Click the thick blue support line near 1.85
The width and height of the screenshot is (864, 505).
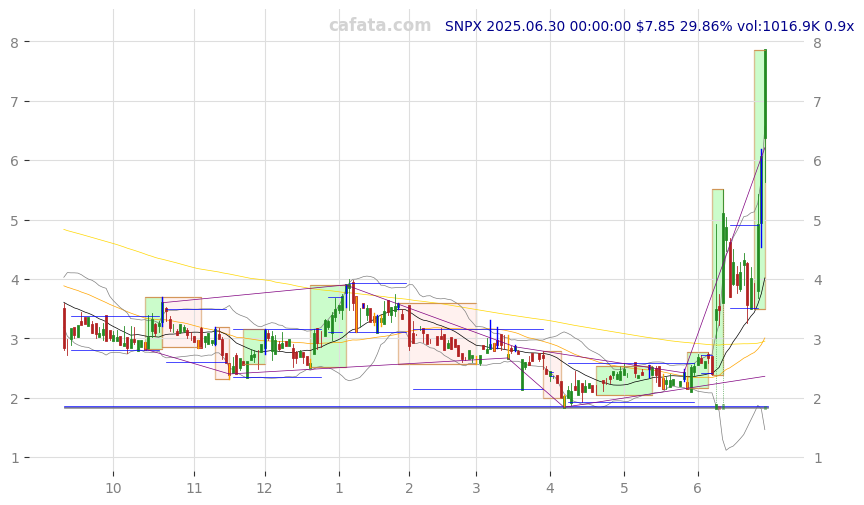tap(416, 407)
